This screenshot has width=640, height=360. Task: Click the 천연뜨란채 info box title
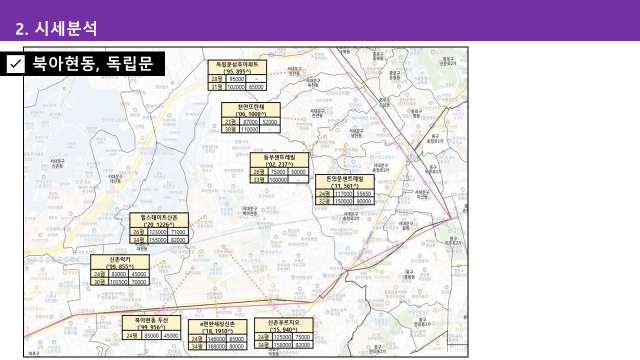[251, 110]
